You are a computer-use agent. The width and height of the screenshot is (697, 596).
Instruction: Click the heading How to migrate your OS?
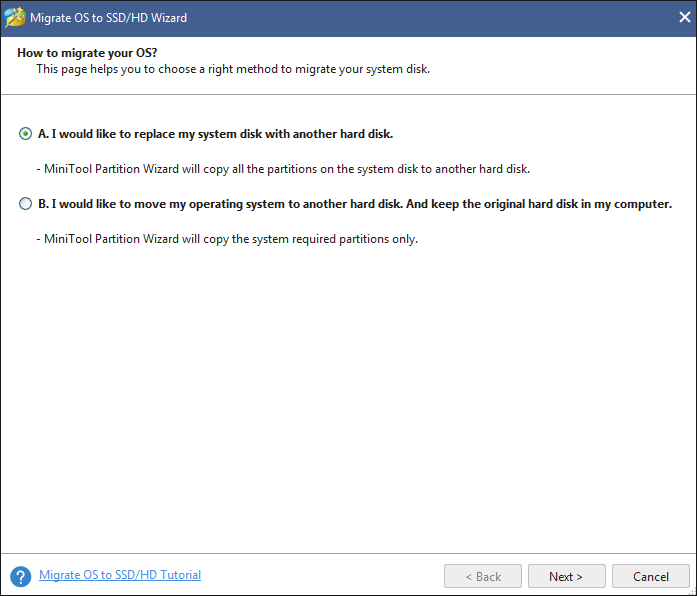pyautogui.click(x=87, y=53)
